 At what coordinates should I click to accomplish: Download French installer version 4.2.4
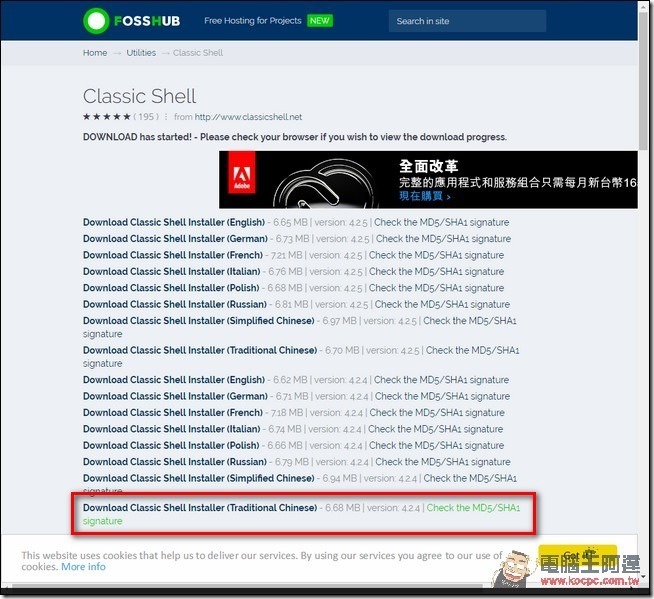click(173, 413)
